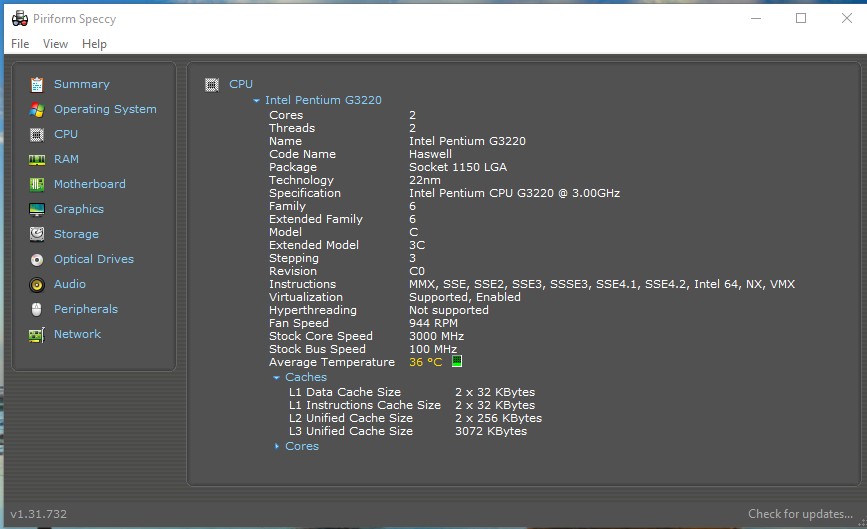Image resolution: width=867 pixels, height=529 pixels.
Task: Click the CPU chip icon in sidebar
Action: click(37, 134)
